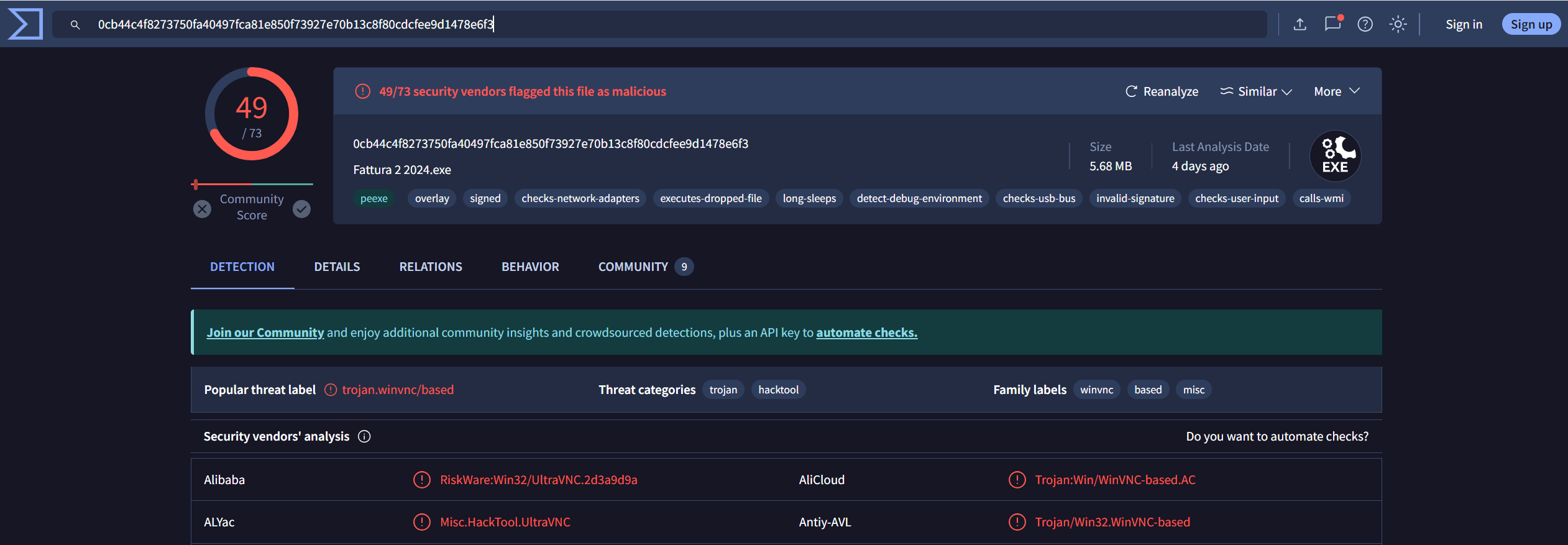Click the hacktool threat category chip
Screen dimensions: 1568x545
[778, 390]
